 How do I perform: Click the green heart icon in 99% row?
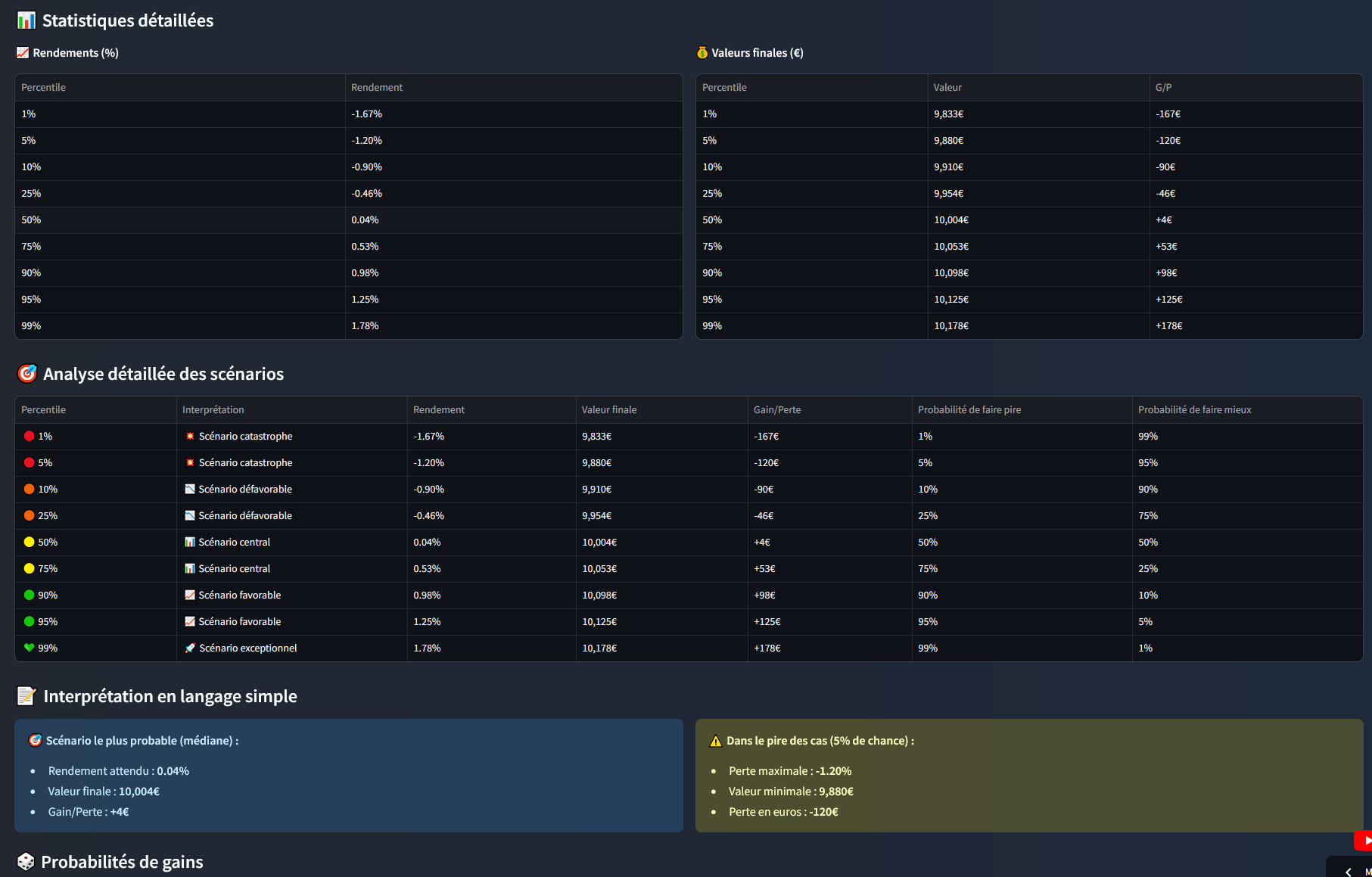30,648
